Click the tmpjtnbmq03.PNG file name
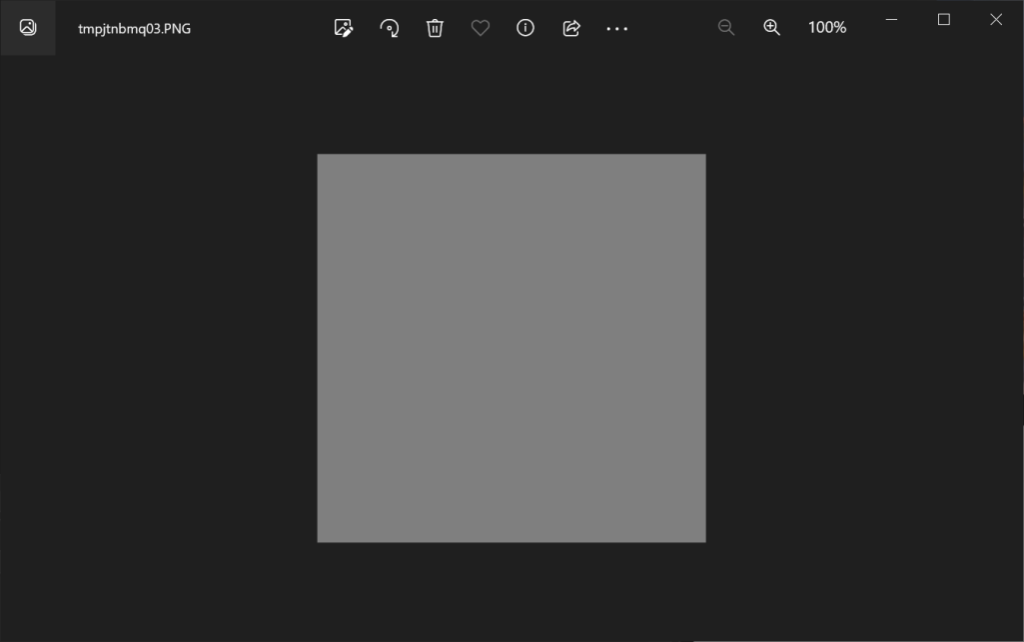 coord(134,28)
